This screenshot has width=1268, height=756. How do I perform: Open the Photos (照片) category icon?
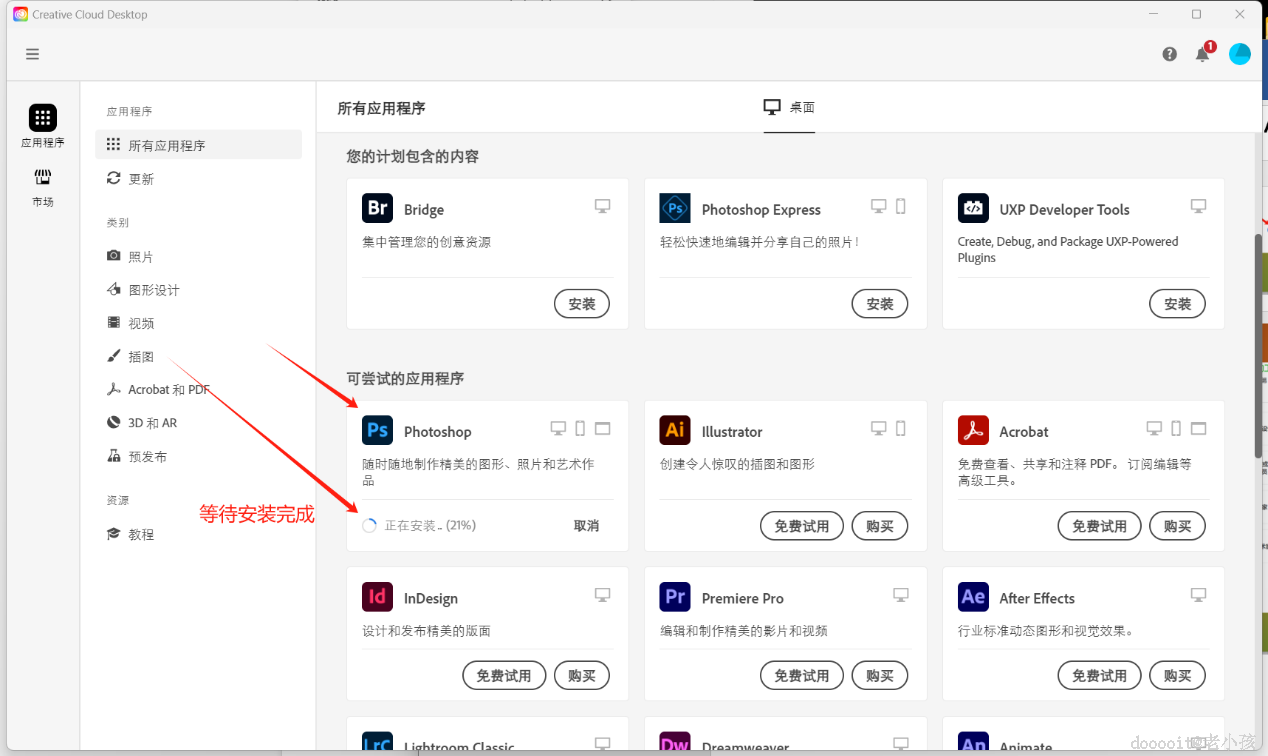(x=113, y=255)
